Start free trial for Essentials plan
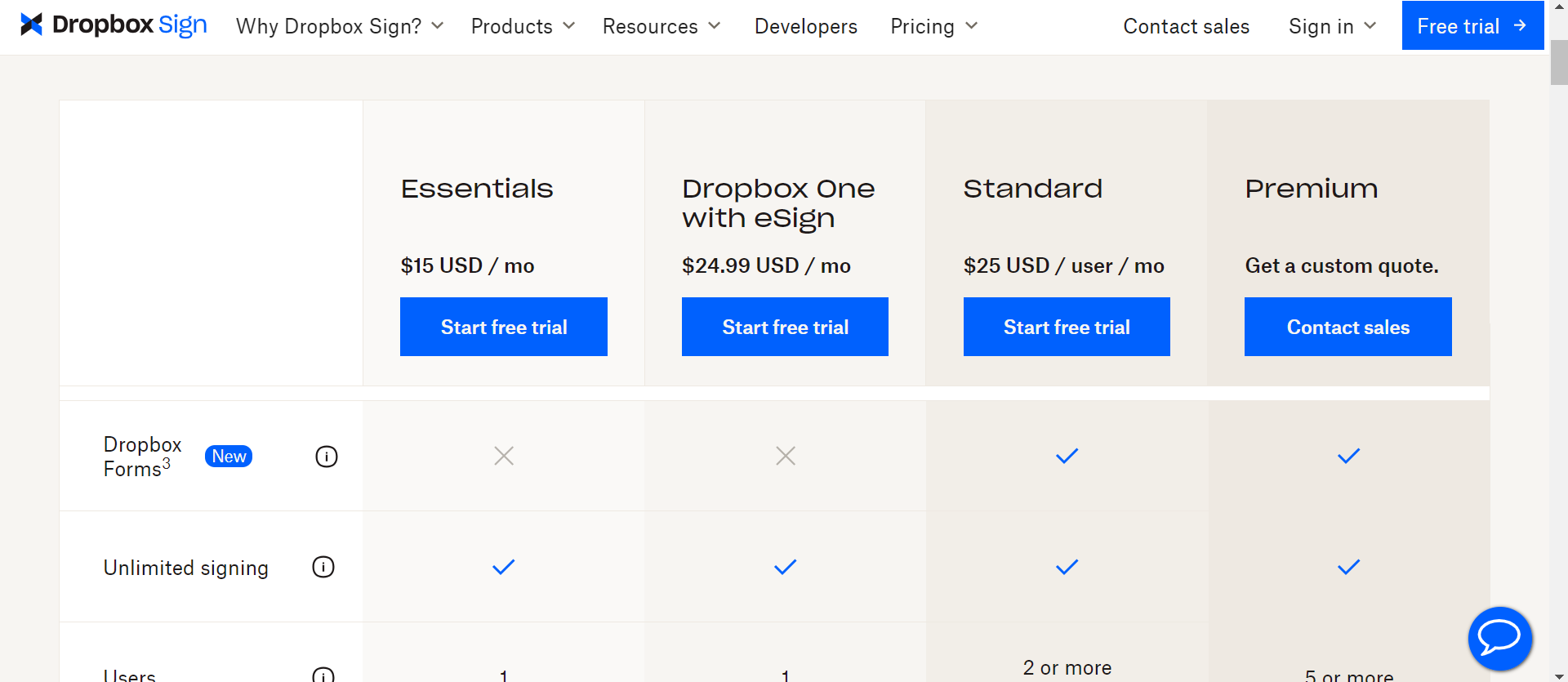Image resolution: width=1568 pixels, height=682 pixels. coord(504,327)
